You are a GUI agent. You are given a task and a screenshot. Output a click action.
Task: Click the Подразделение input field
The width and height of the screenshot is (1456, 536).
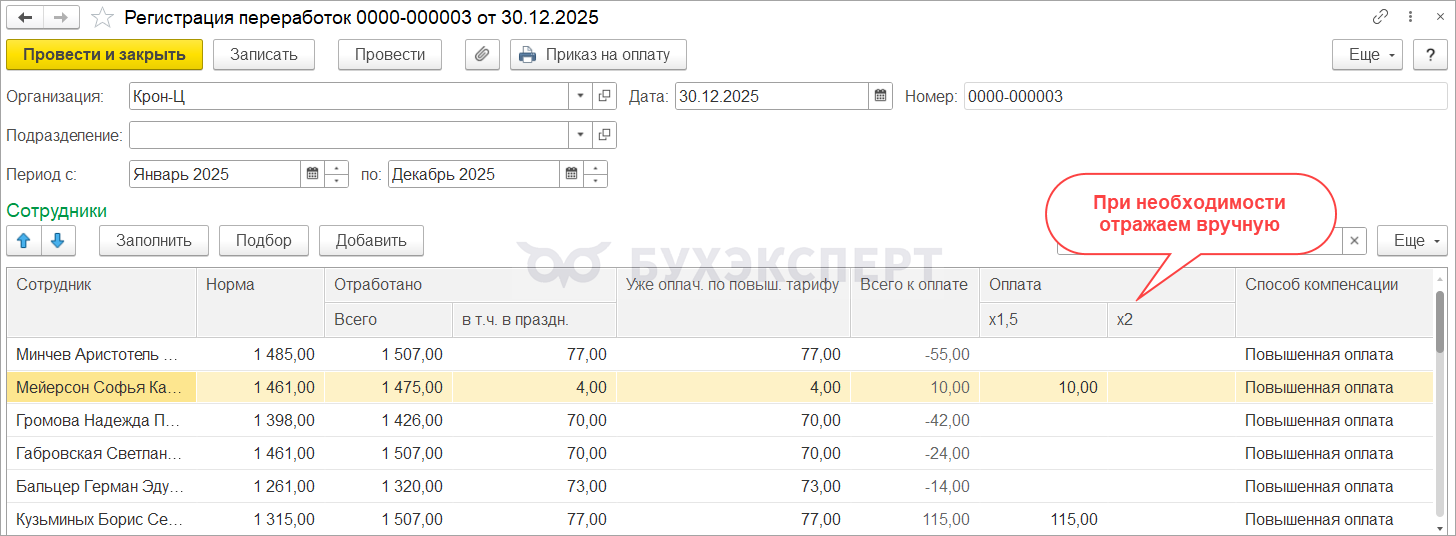(349, 135)
